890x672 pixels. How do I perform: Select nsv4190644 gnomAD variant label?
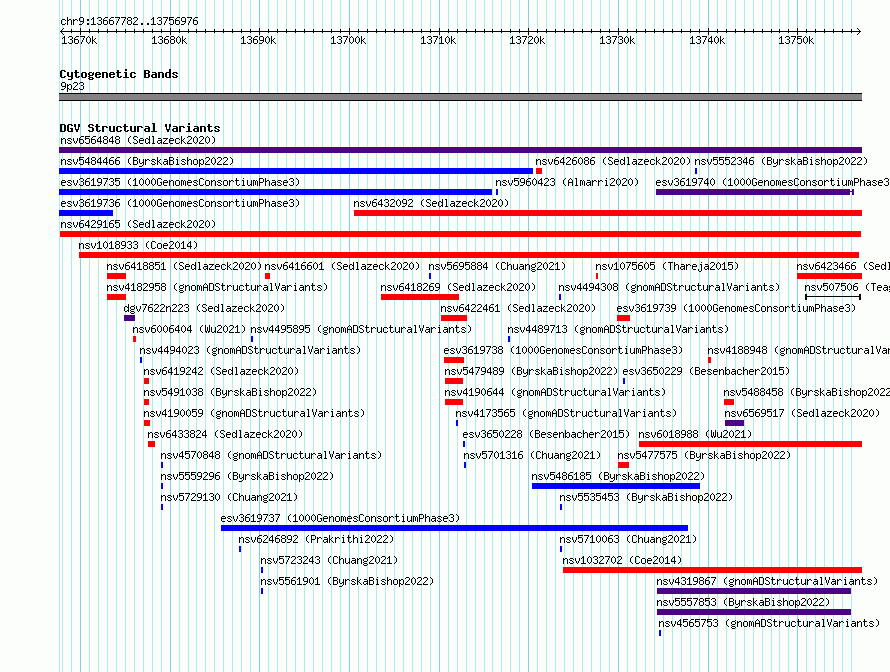pos(555,392)
